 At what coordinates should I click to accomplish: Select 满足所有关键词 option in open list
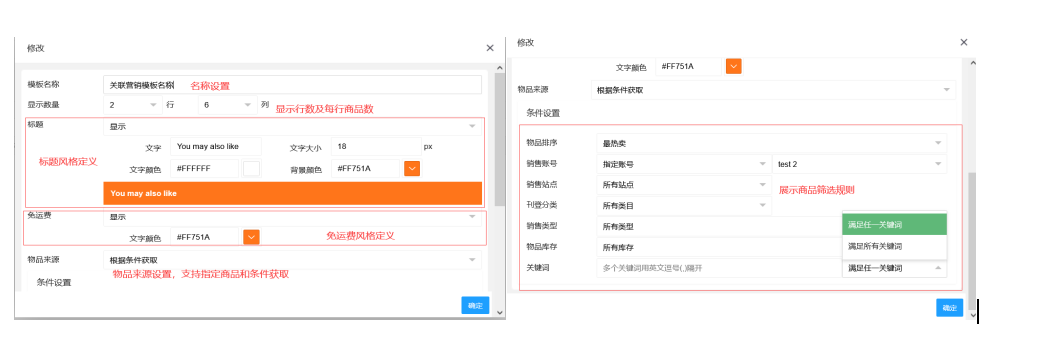(x=894, y=246)
